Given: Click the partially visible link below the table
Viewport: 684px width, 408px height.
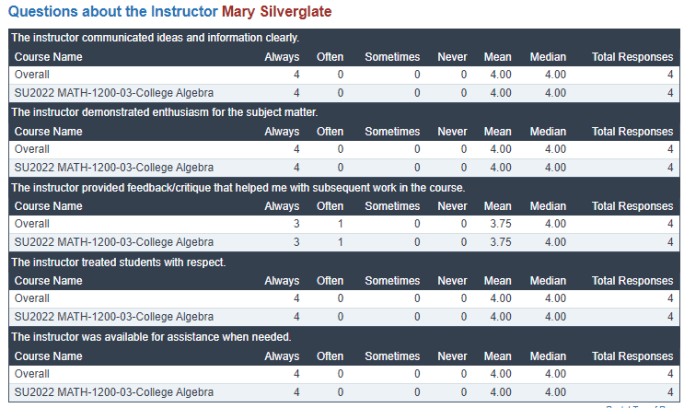Looking at the screenshot, I should click(640, 405).
